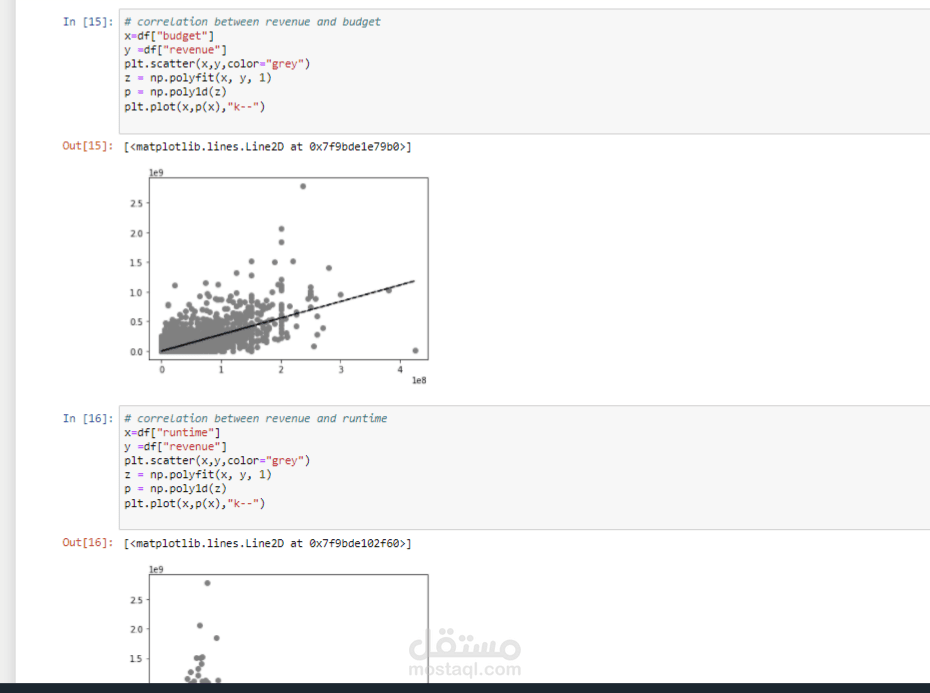This screenshot has height=693, width=930.
Task: Click the Out[15] output prompt
Action: point(87,146)
